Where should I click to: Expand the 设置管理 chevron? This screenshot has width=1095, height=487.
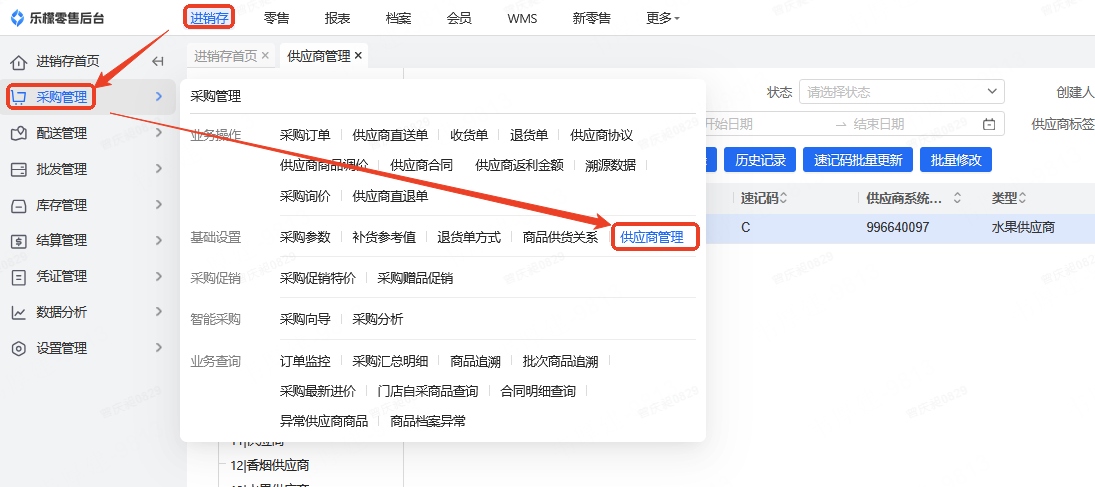coord(159,347)
